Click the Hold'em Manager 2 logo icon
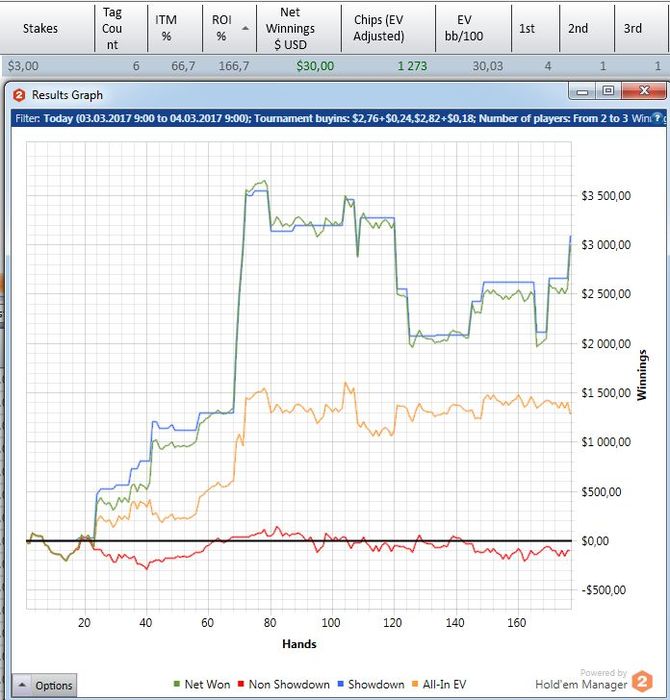The width and height of the screenshot is (670, 700). click(642, 682)
